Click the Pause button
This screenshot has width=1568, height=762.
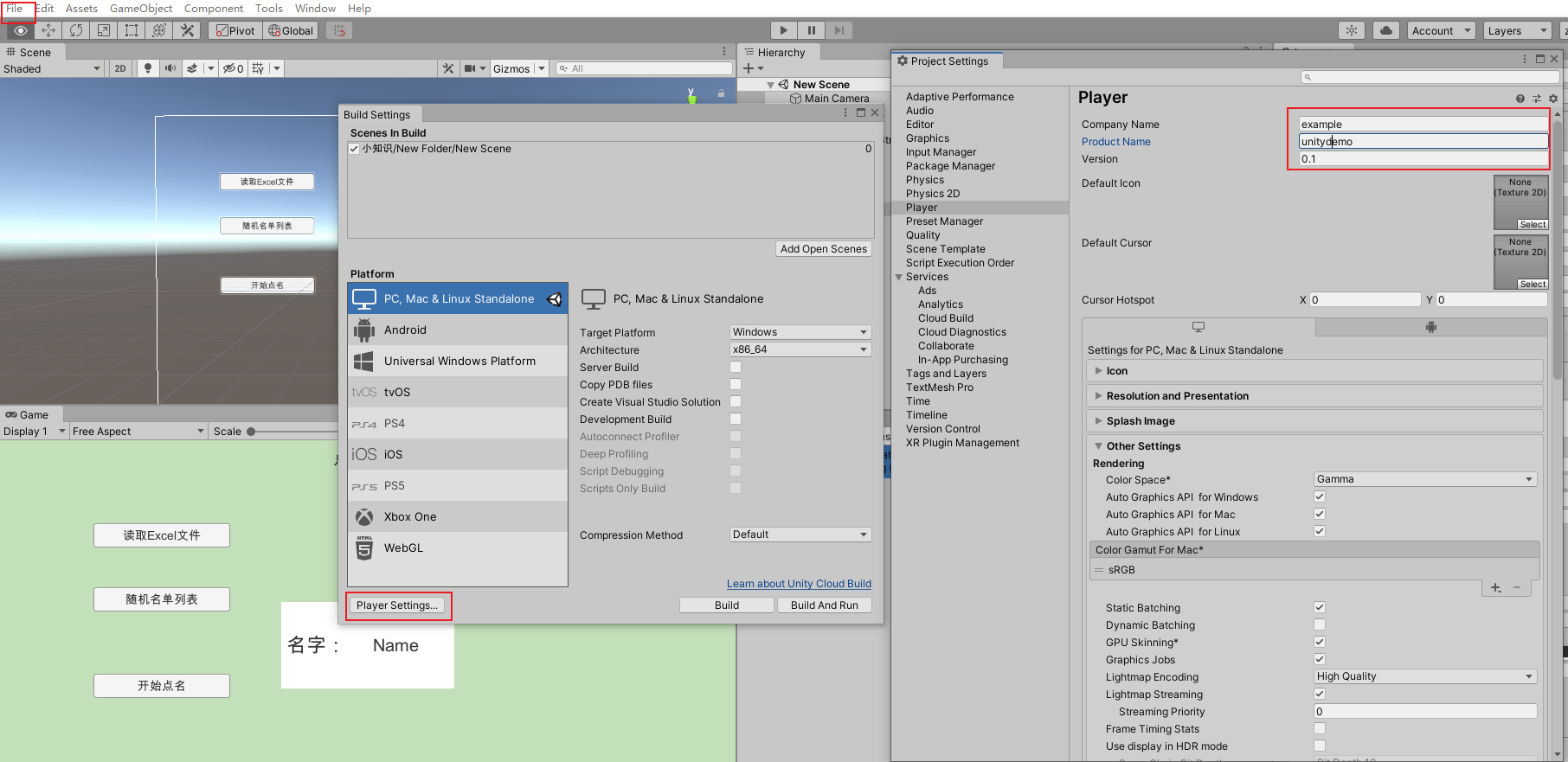[811, 30]
